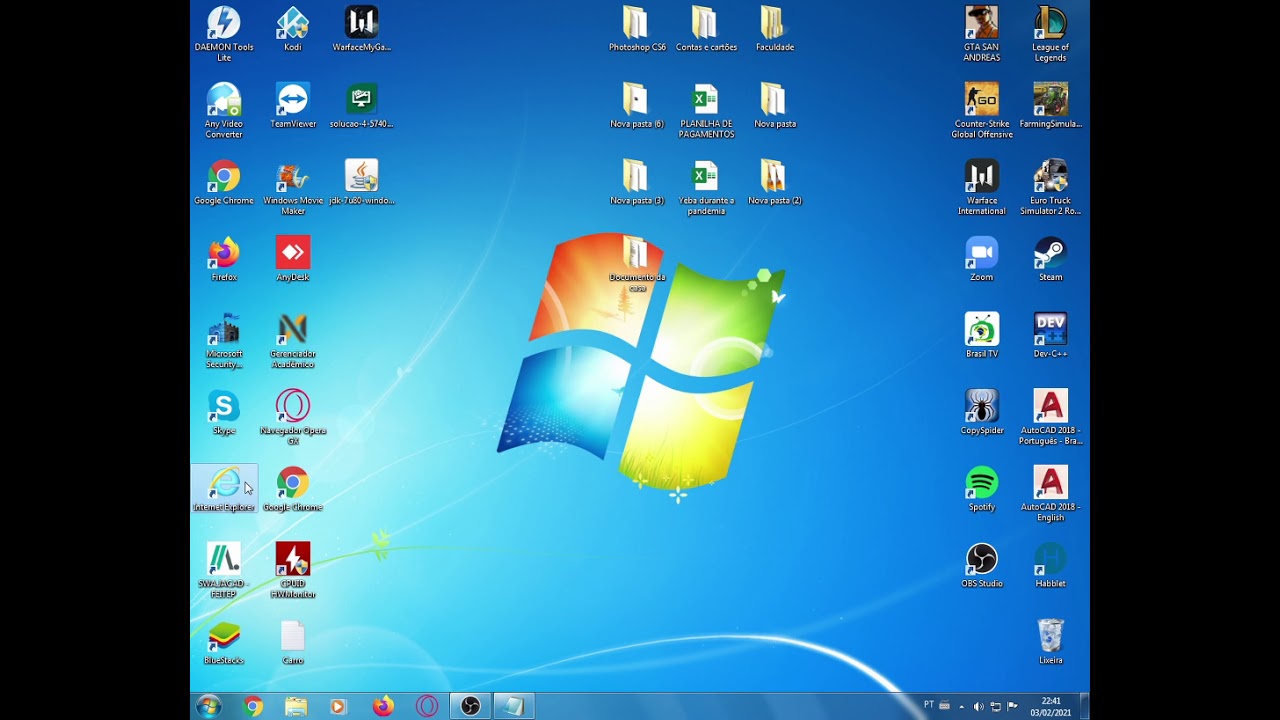
Task: Open Any Video Converter shortcut
Action: [223, 110]
